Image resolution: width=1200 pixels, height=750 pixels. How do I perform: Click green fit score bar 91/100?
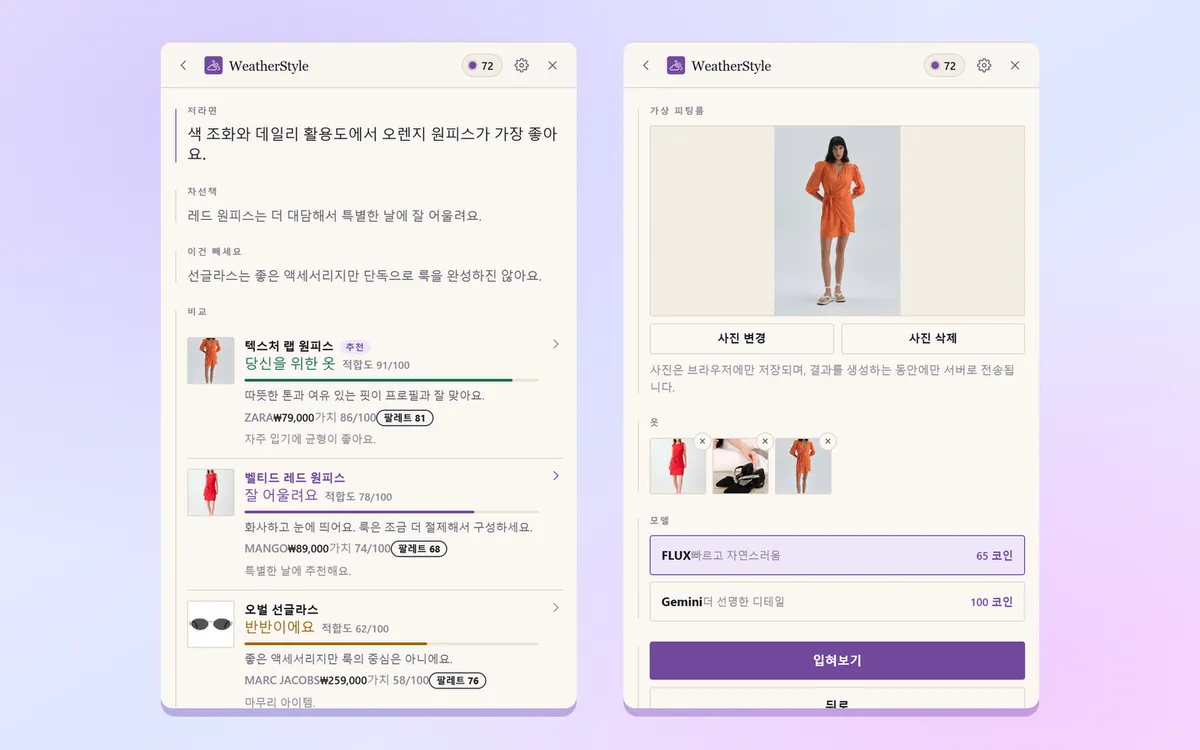click(391, 380)
